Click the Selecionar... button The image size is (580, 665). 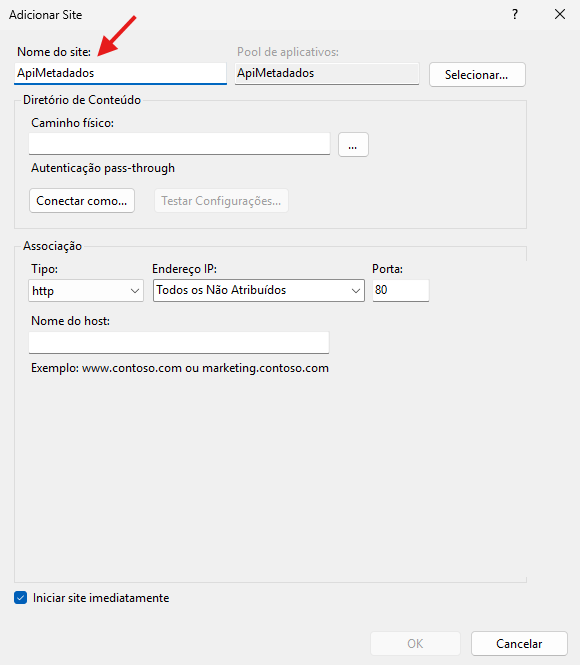477,75
